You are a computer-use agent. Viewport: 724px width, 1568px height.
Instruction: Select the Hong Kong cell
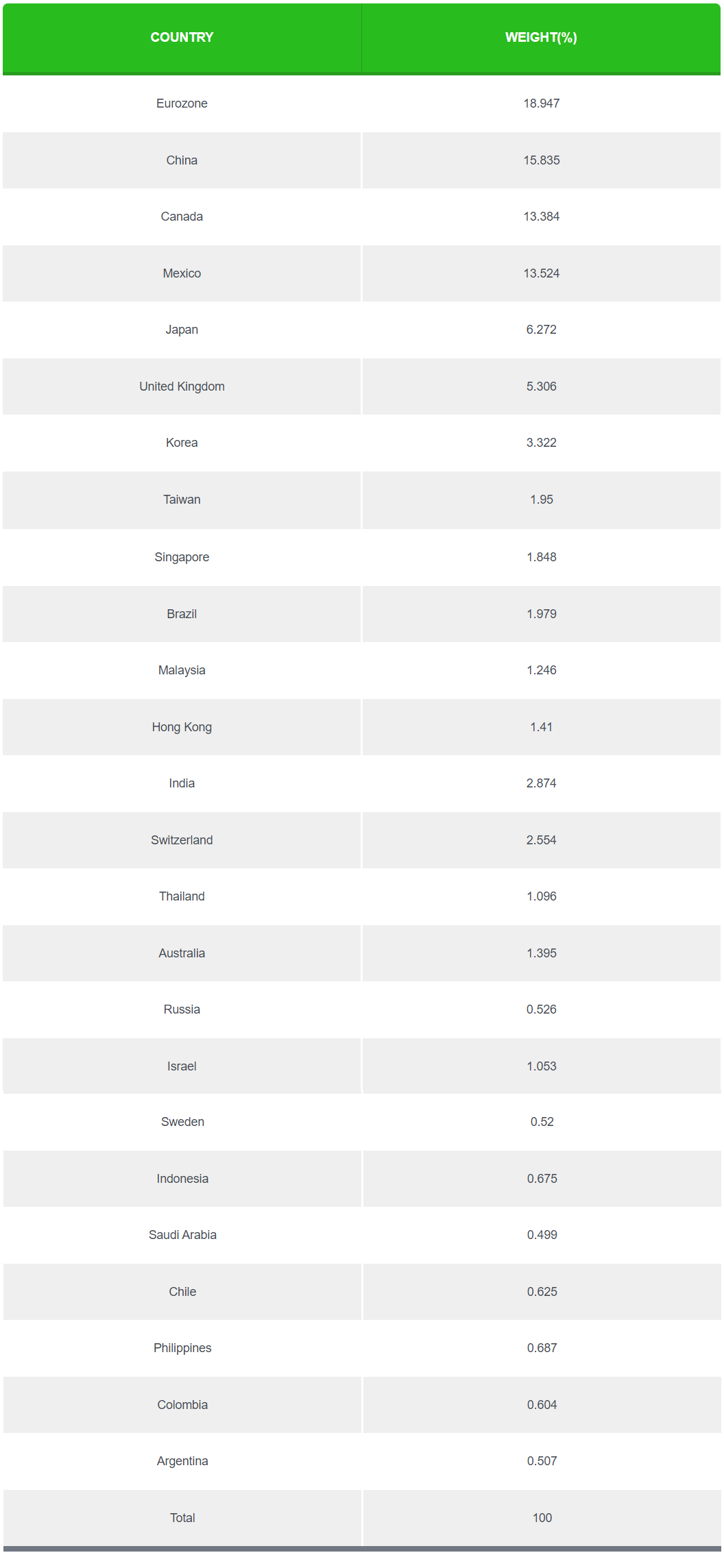coord(182,727)
